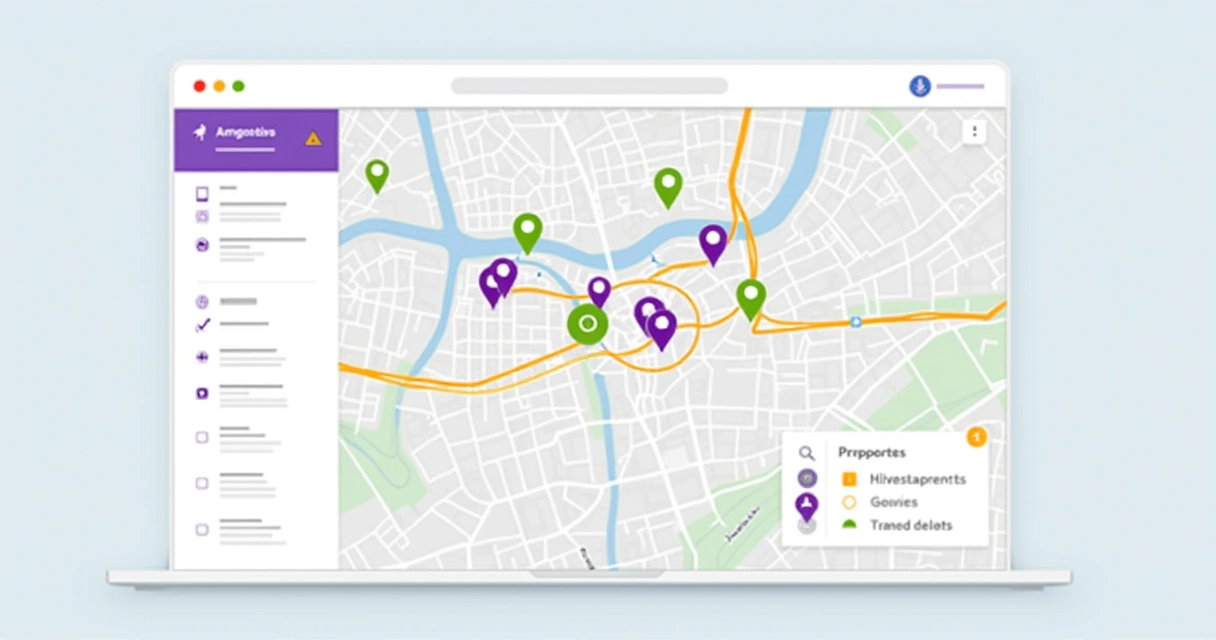Check the first empty checkbox in sidebar
This screenshot has width=1216, height=640.
tap(202, 437)
